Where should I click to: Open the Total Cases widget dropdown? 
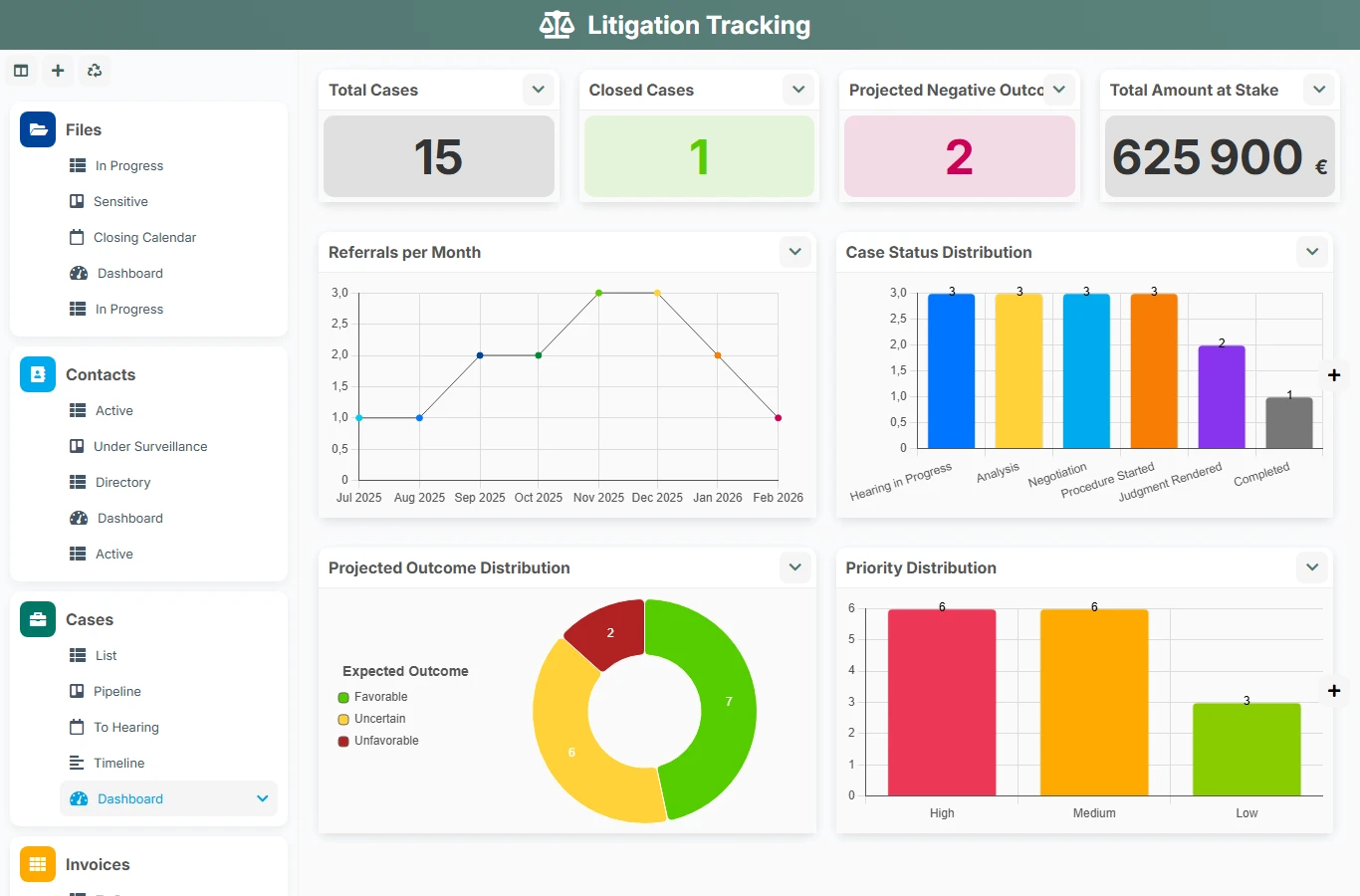pyautogui.click(x=539, y=90)
